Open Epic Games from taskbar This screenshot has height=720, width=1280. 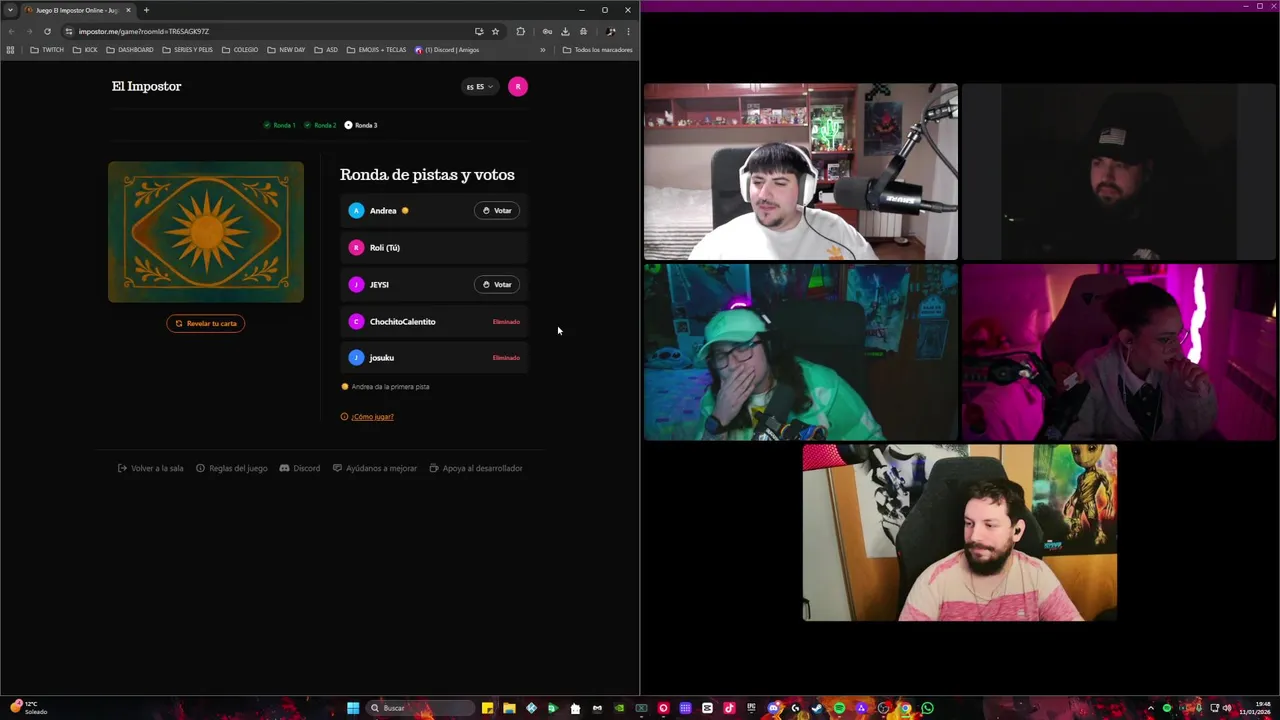coord(752,708)
